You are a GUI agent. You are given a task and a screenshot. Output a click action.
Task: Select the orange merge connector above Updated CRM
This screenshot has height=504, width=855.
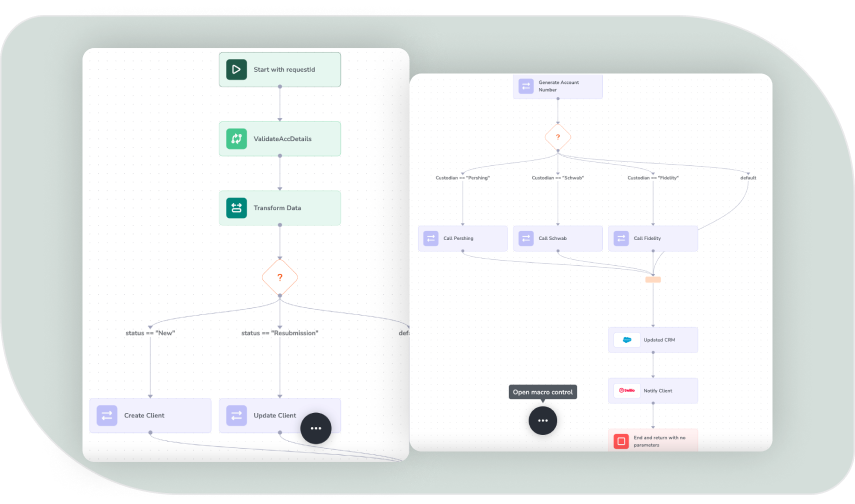click(653, 279)
